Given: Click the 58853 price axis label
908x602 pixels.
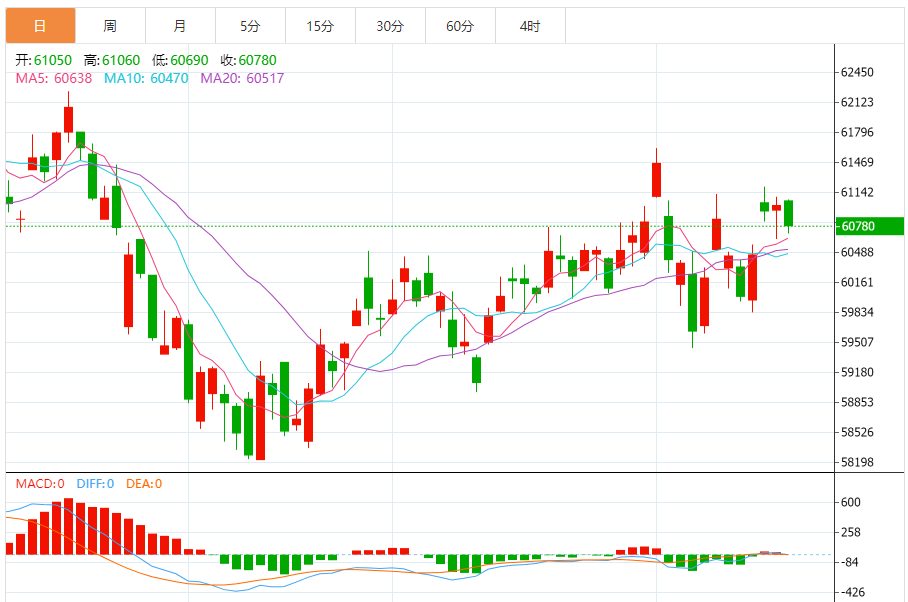Looking at the screenshot, I should coord(857,402).
